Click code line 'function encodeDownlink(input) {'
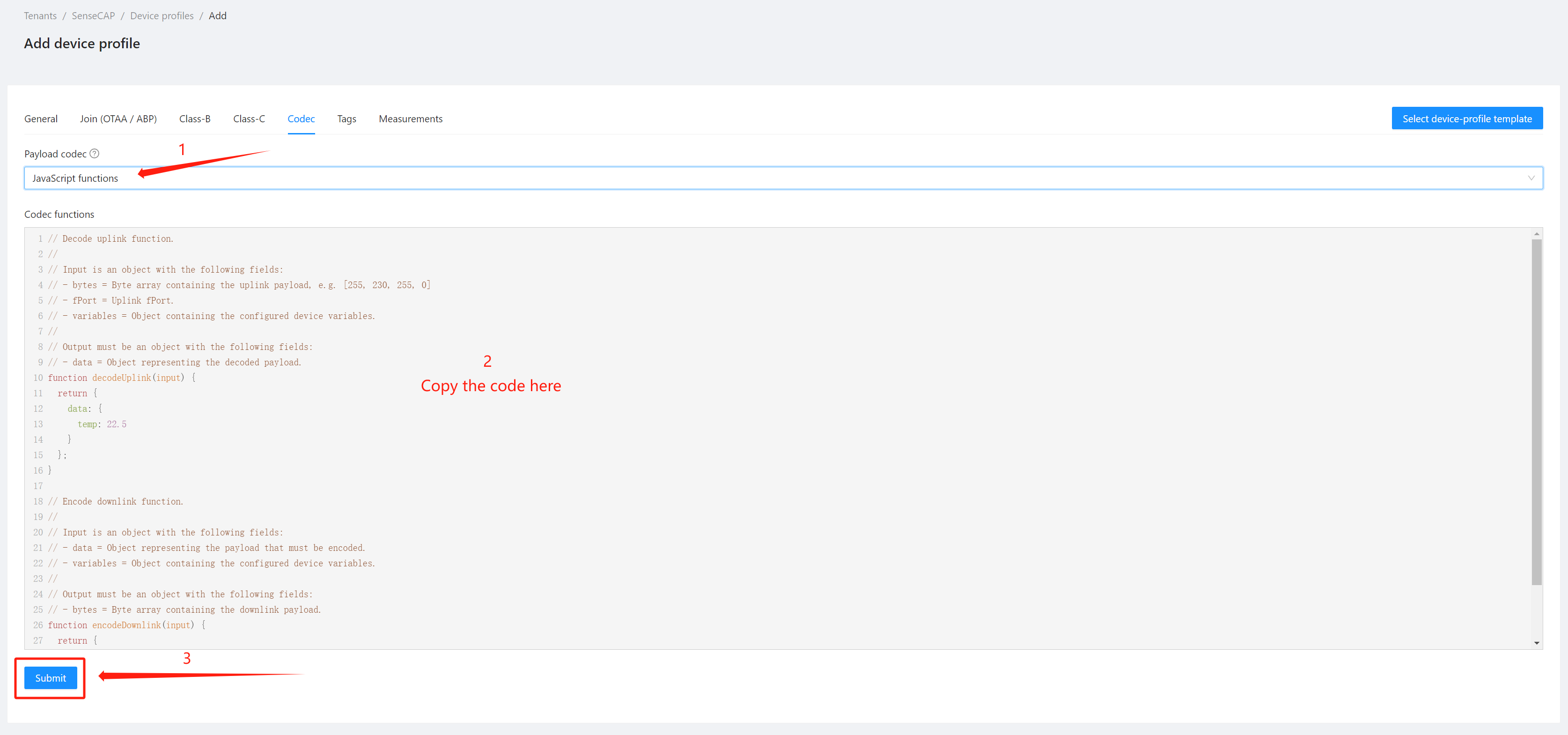The image size is (1568, 735). 126,625
